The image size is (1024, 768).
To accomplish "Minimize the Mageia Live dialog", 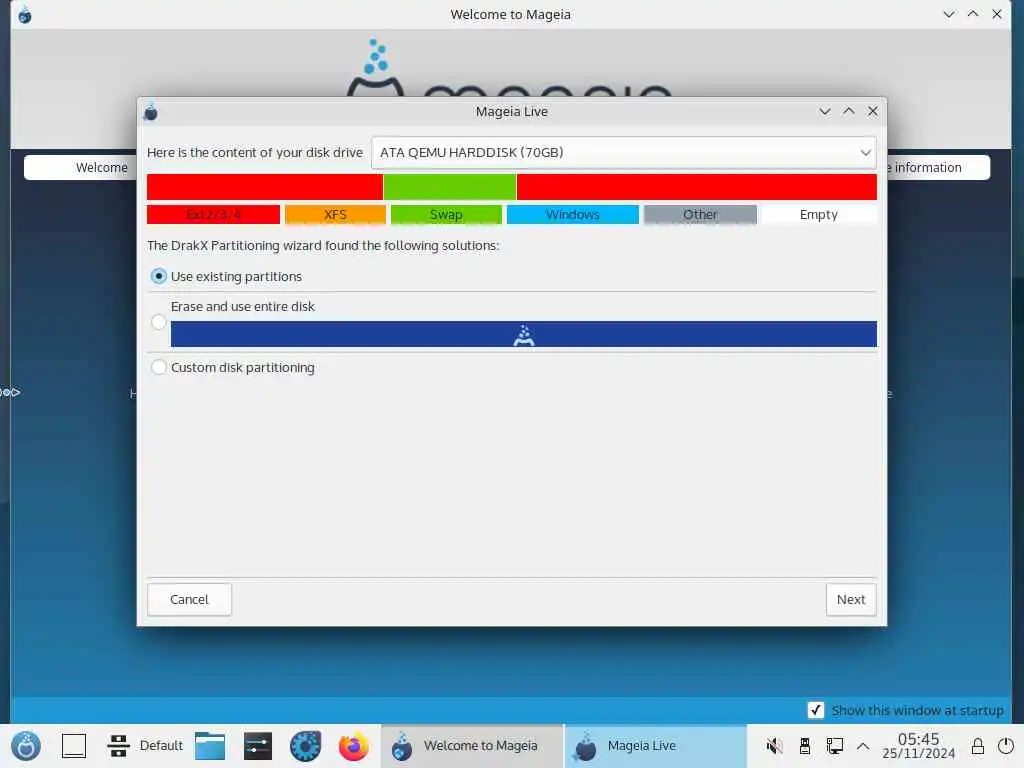I will pos(825,112).
